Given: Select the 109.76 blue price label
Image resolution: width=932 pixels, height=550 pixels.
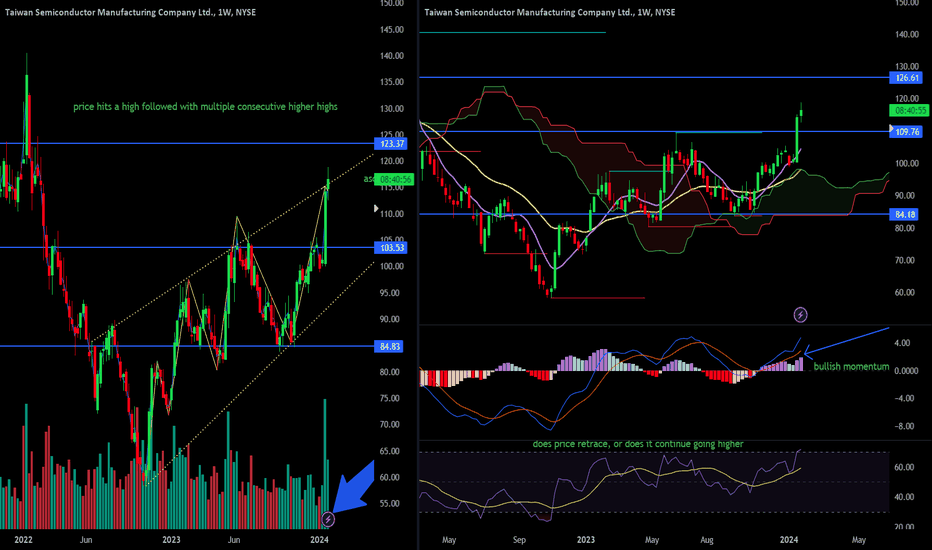Looking at the screenshot, I should [x=906, y=131].
